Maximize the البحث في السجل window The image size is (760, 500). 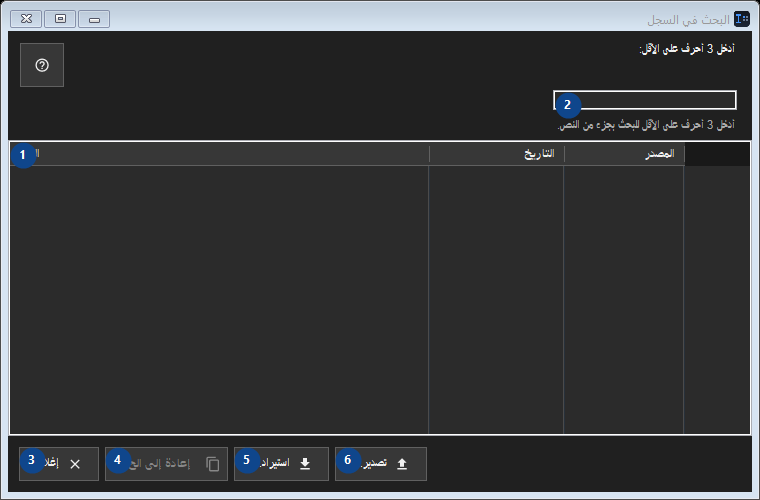[60, 19]
